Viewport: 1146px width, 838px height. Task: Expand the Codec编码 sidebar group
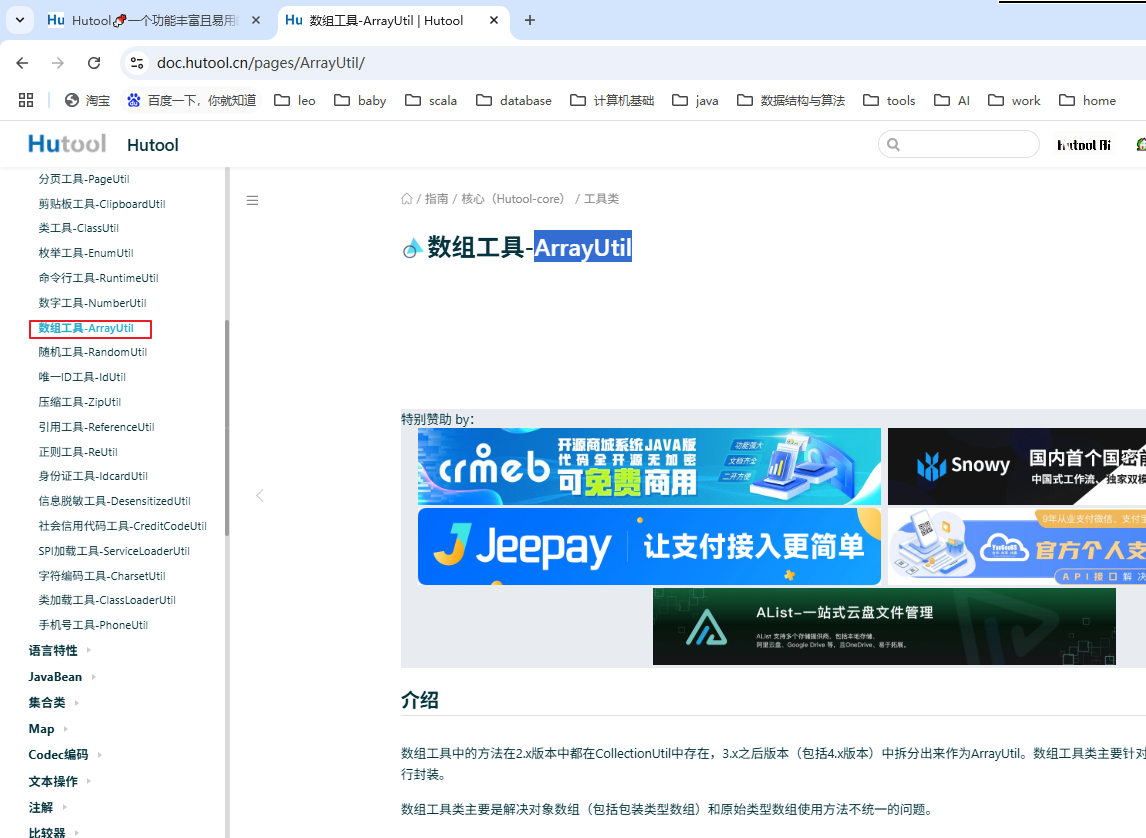click(65, 755)
